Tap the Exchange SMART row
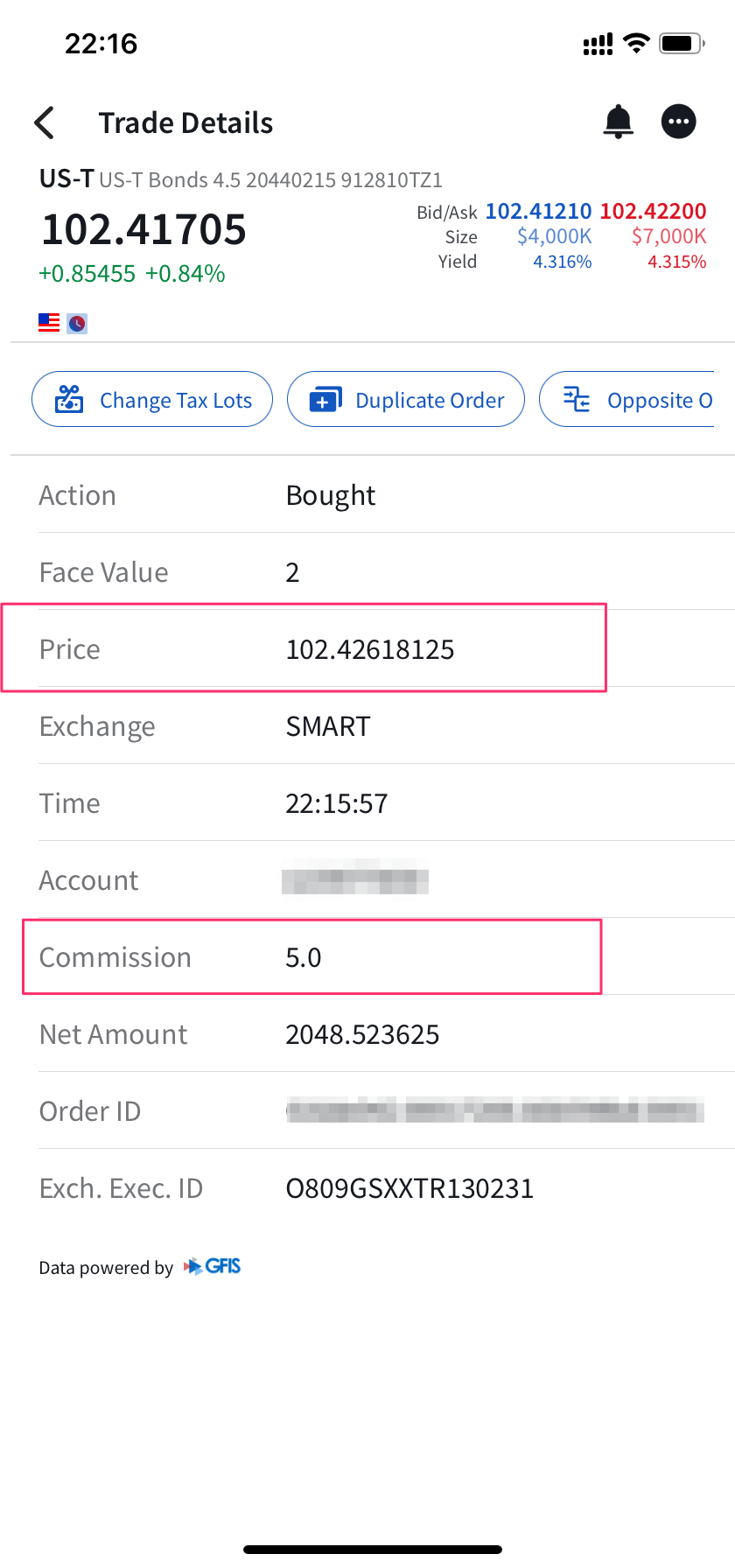This screenshot has height=1568, width=735. (x=328, y=726)
